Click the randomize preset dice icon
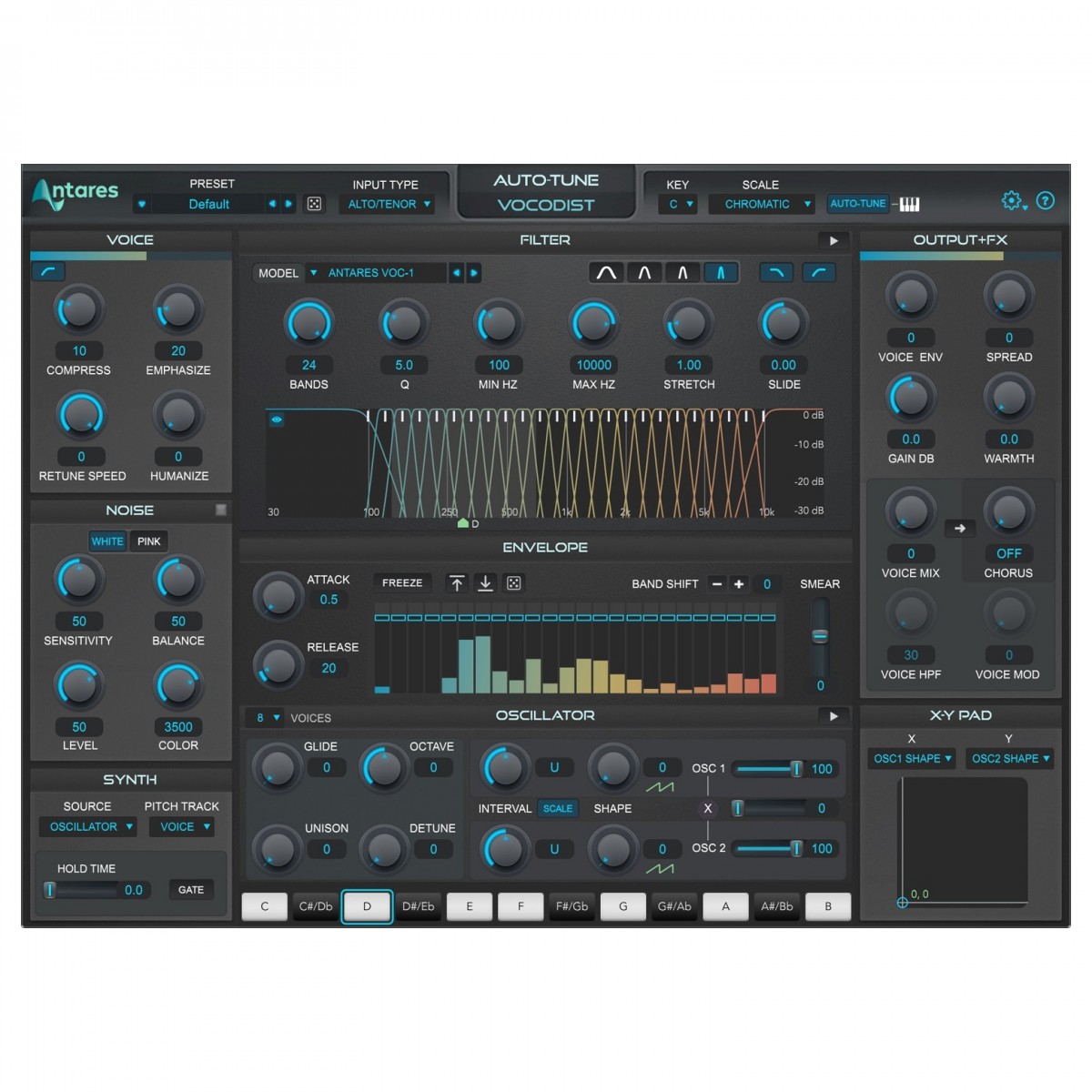1092x1092 pixels. click(x=314, y=204)
